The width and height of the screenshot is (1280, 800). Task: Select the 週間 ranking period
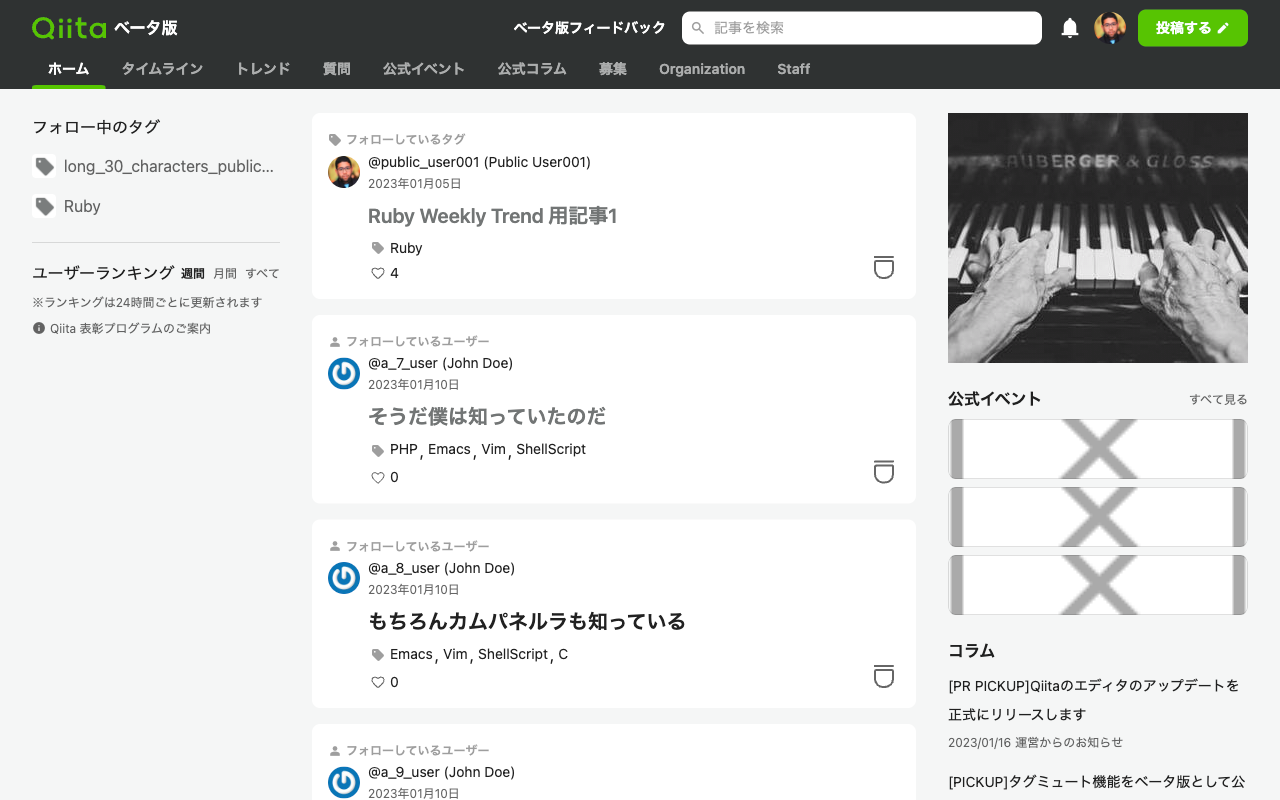tap(195, 272)
